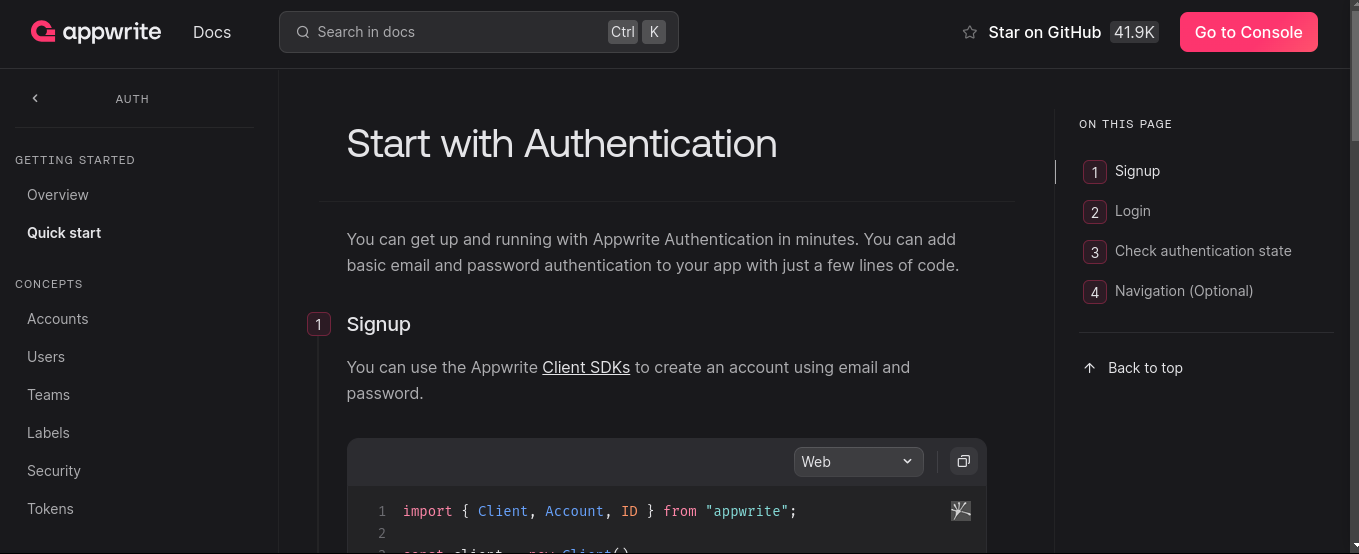Screen dimensions: 1359x554
Task: Open Docs in the top navigation
Action: pos(212,32)
